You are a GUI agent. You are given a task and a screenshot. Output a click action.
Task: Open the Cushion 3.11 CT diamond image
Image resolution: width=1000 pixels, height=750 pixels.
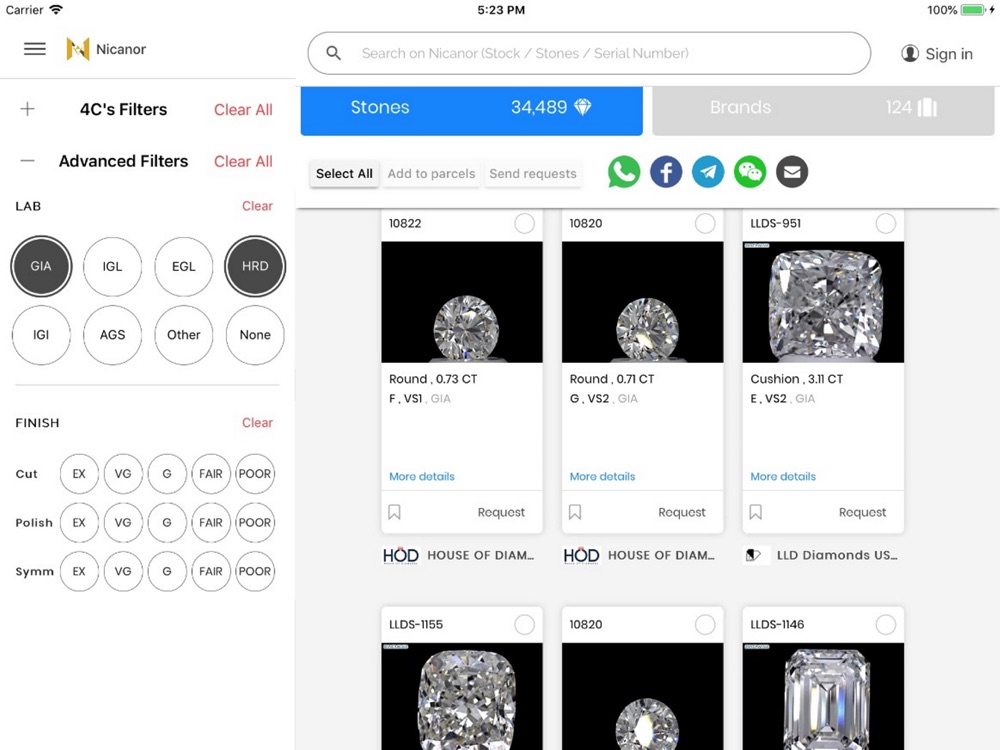(x=823, y=302)
